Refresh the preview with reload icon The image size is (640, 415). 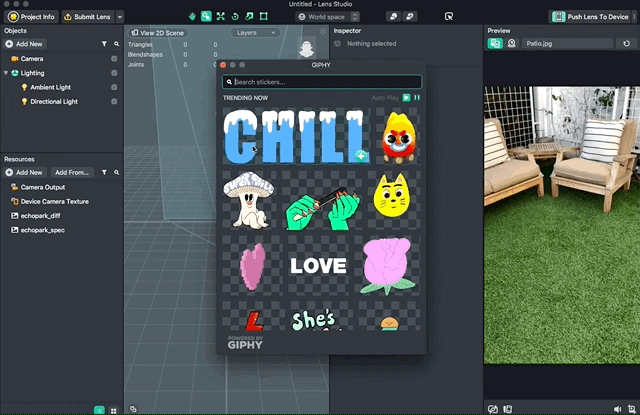click(627, 43)
